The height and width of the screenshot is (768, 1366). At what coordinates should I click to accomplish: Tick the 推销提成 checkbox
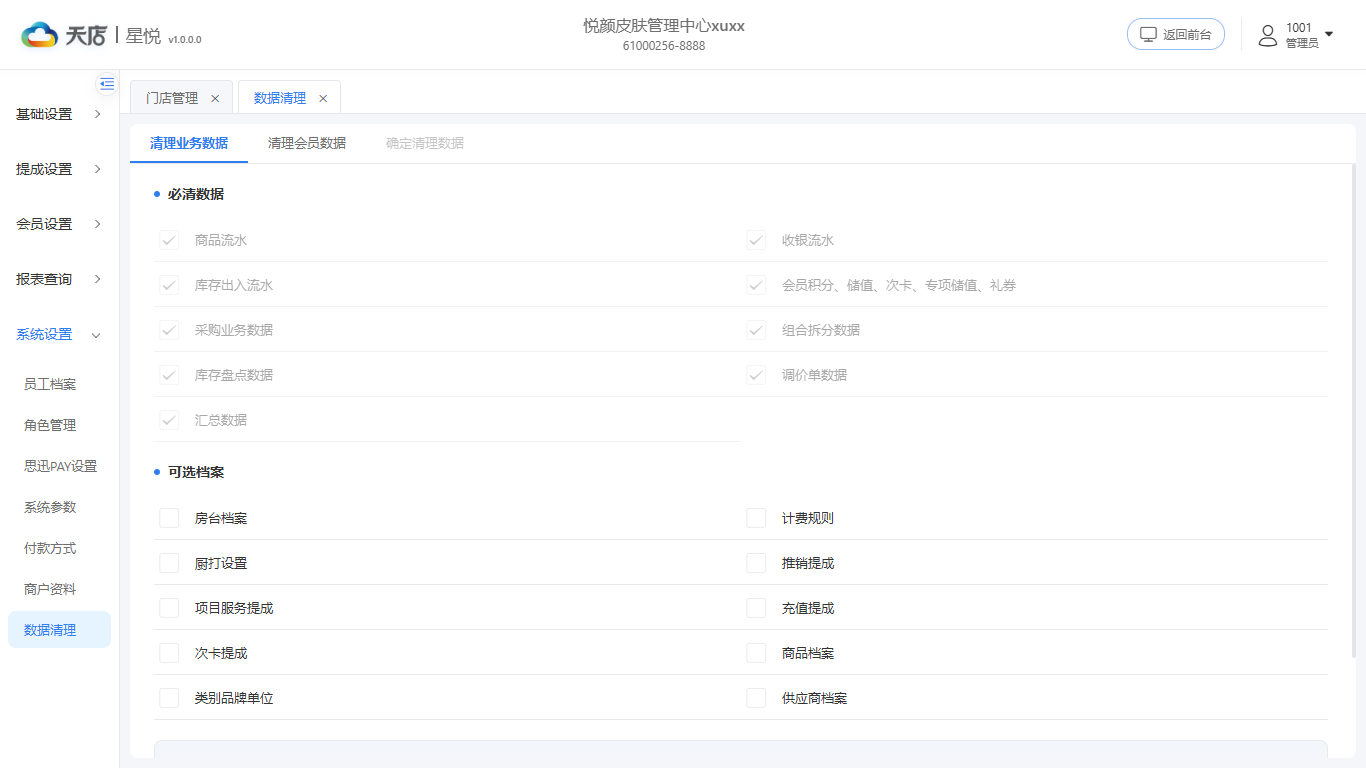(x=756, y=563)
